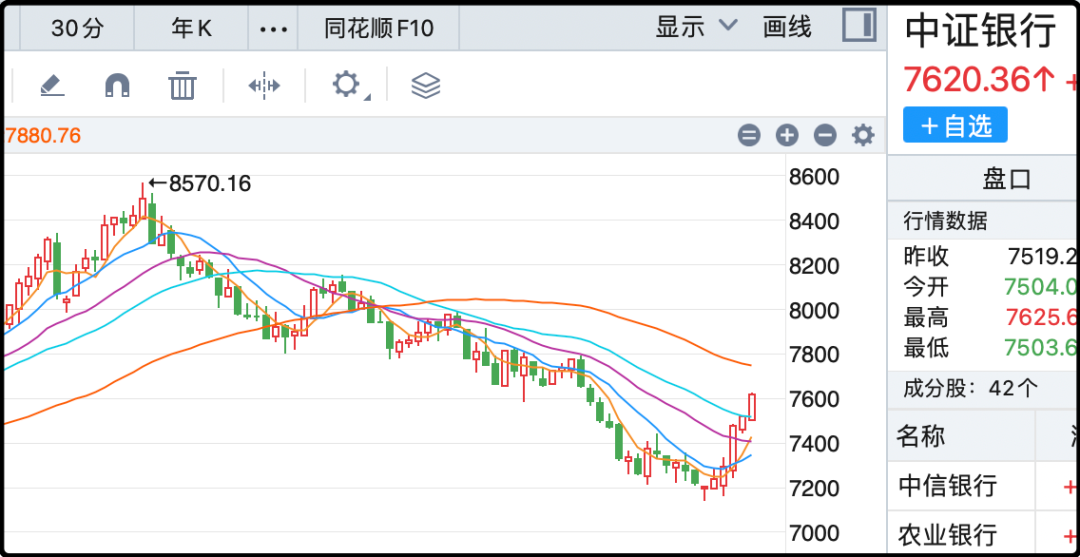The image size is (1080, 557).
Task: Toggle the magnet snap tool
Action: (x=117, y=85)
